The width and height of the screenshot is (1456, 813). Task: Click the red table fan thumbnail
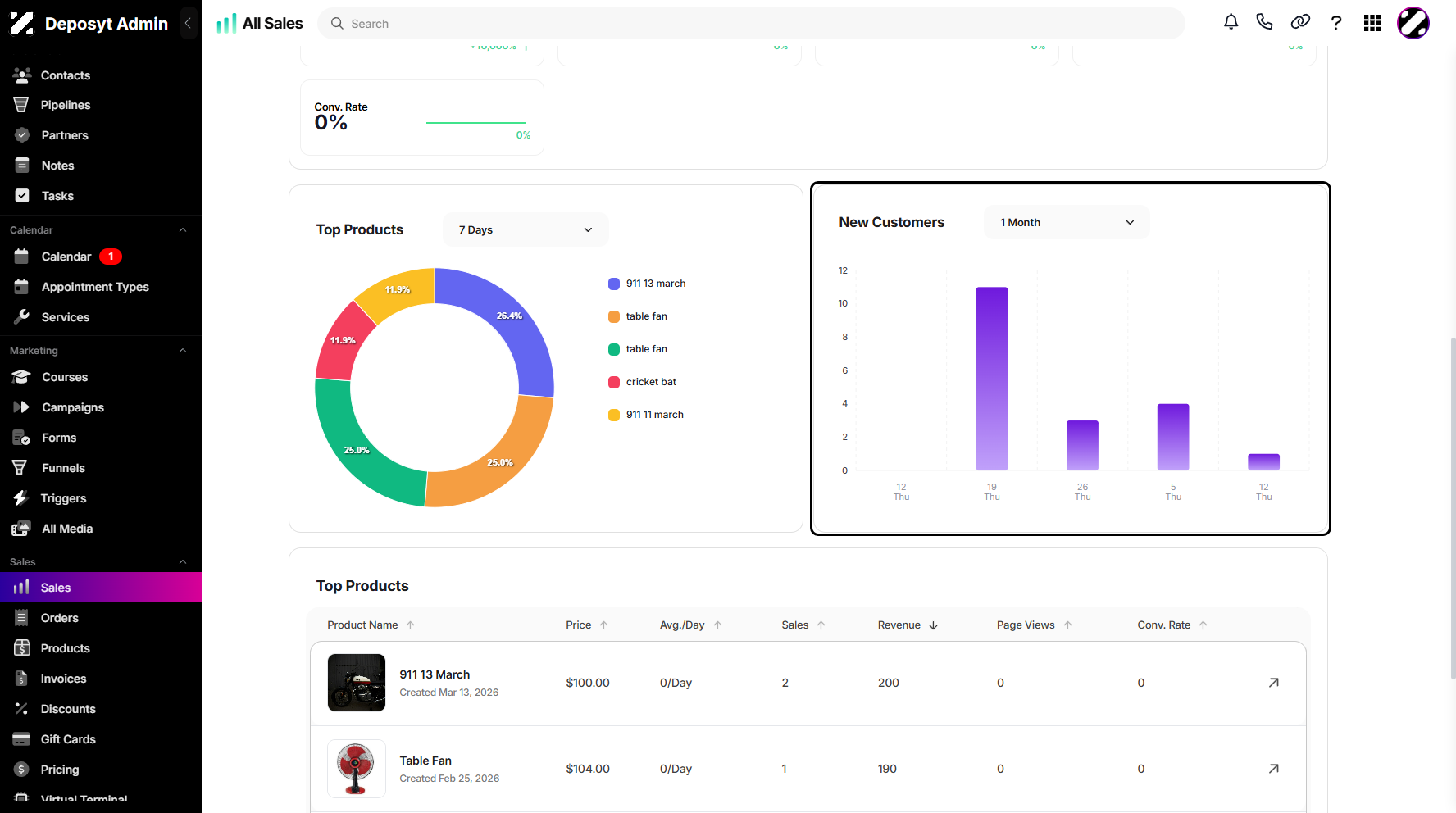coord(357,769)
